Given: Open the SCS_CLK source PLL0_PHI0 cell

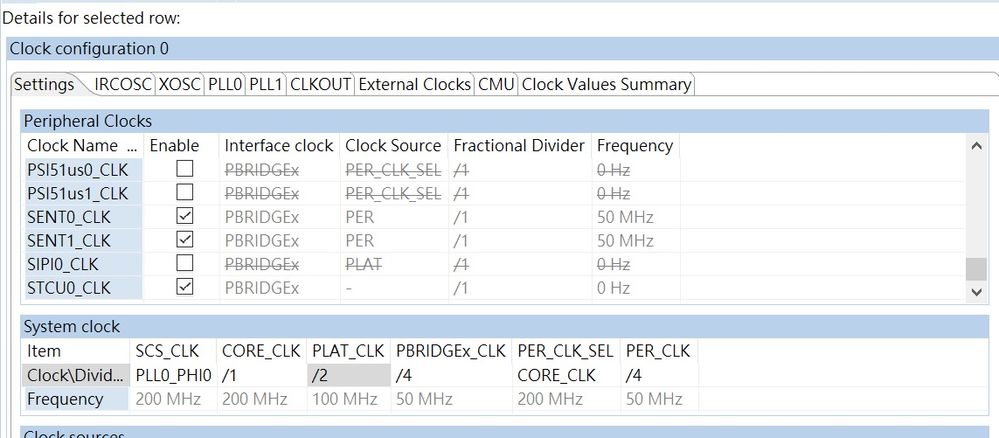Looking at the screenshot, I should pyautogui.click(x=173, y=375).
